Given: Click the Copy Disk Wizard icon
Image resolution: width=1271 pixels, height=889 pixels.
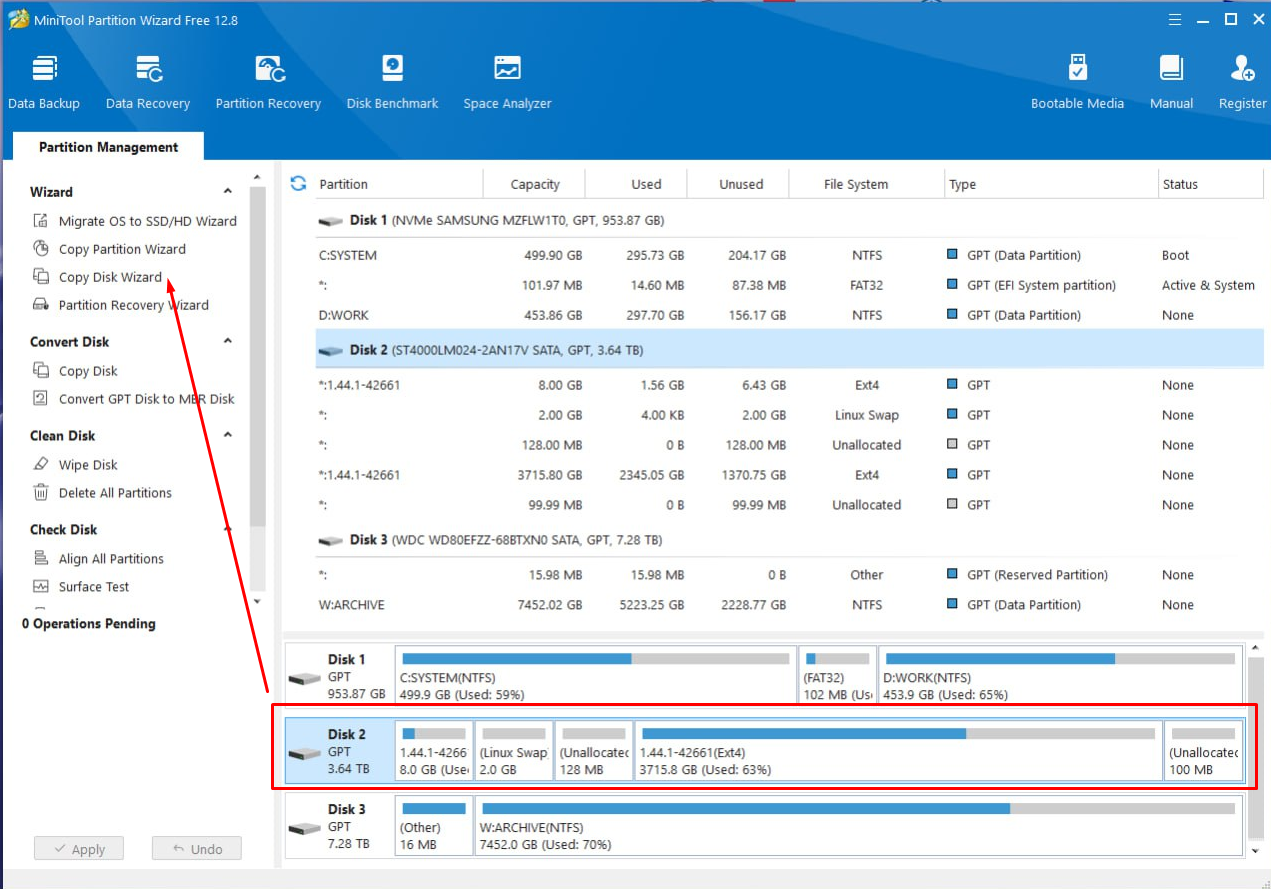Looking at the screenshot, I should (41, 277).
